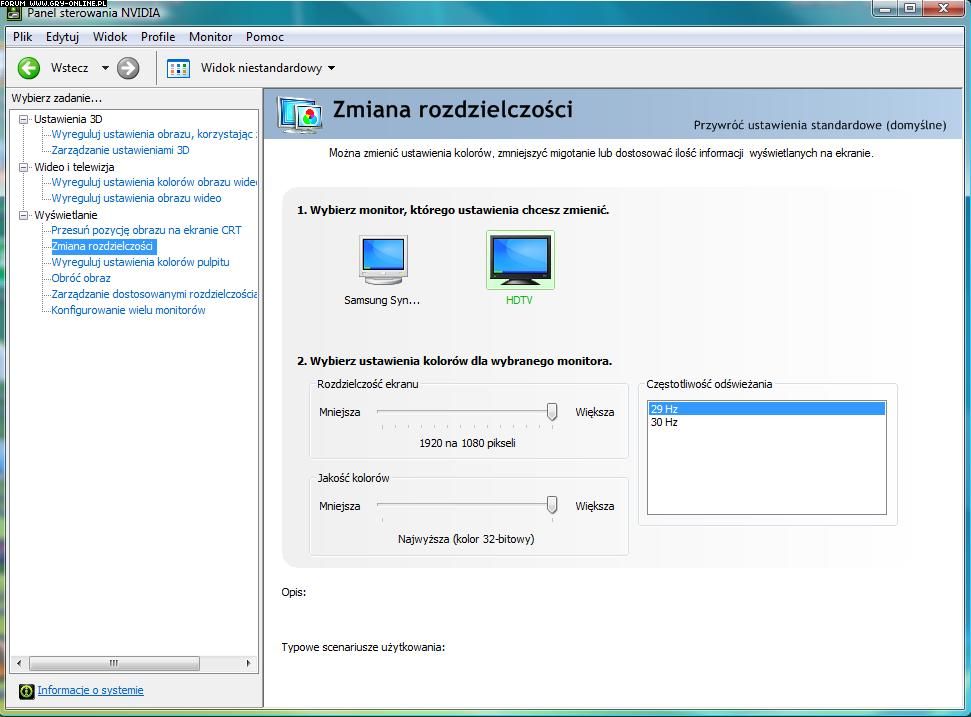
Task: Open the Profile menu
Action: pos(158,37)
